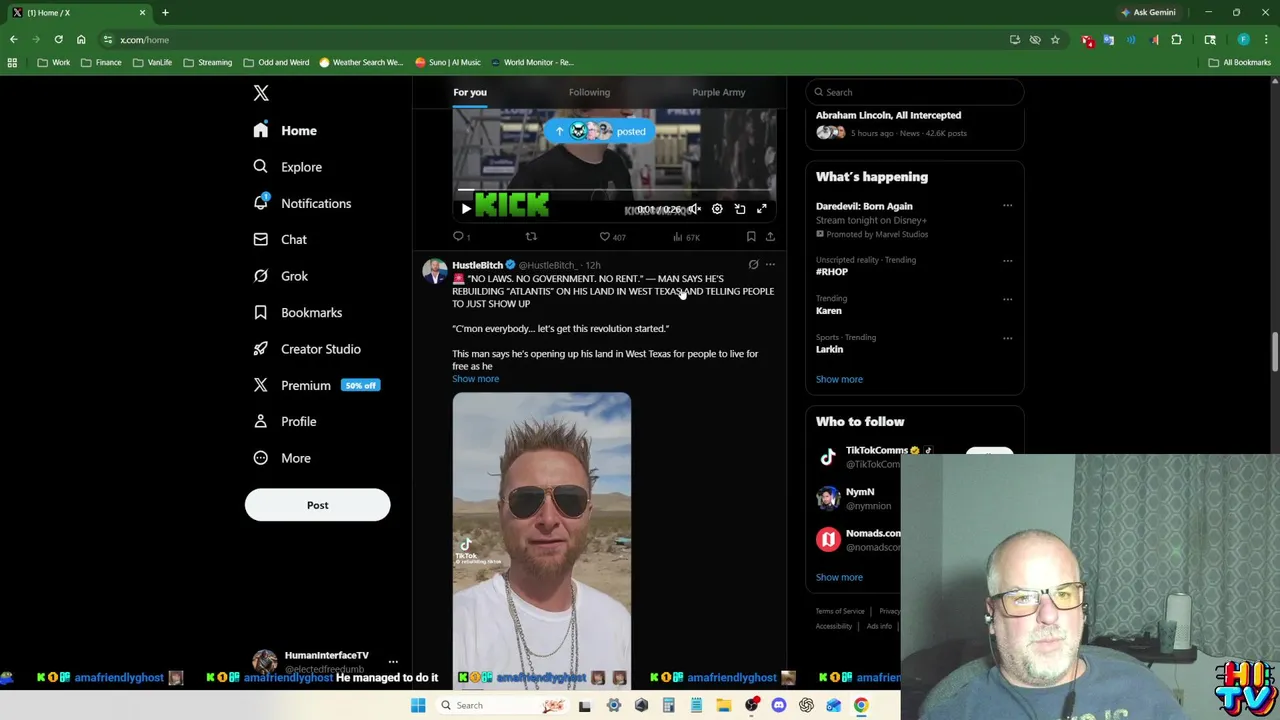Switch to the Purple Army tab

(x=719, y=92)
